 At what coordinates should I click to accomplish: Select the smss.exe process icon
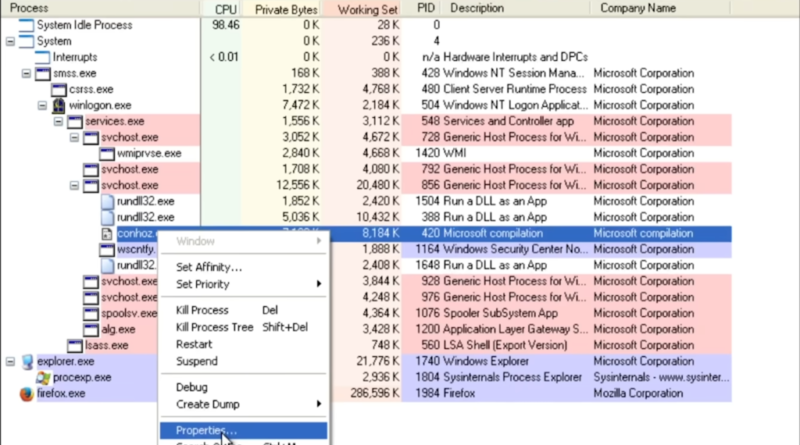(x=42, y=73)
